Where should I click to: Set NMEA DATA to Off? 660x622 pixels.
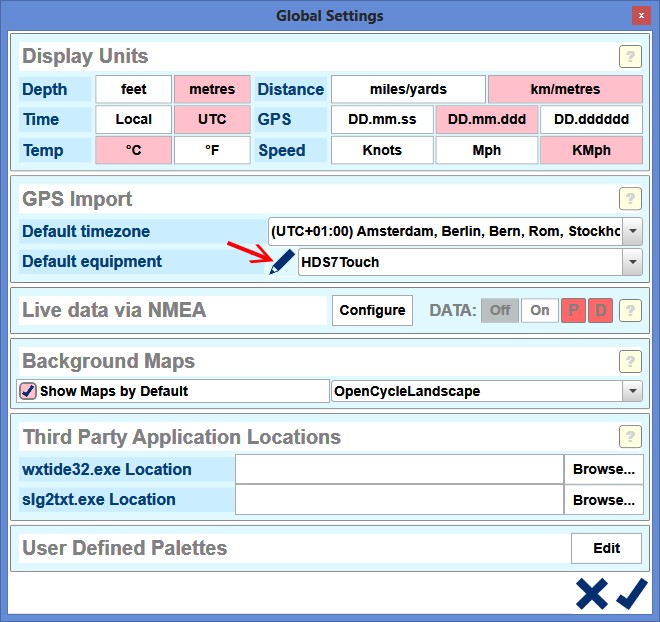pos(500,310)
